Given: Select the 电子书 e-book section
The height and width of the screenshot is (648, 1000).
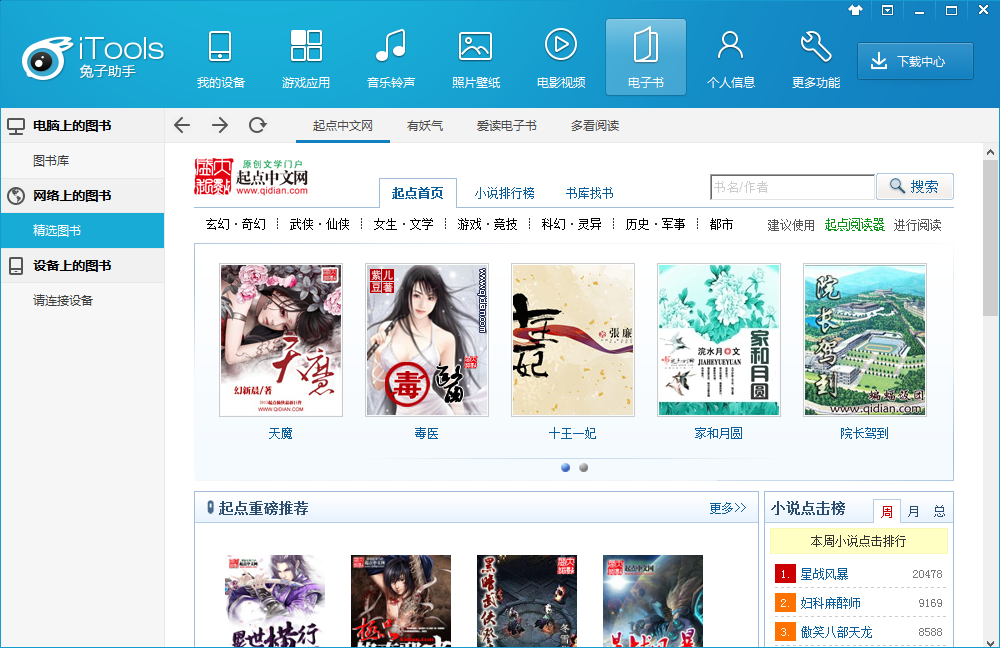Looking at the screenshot, I should 645,57.
